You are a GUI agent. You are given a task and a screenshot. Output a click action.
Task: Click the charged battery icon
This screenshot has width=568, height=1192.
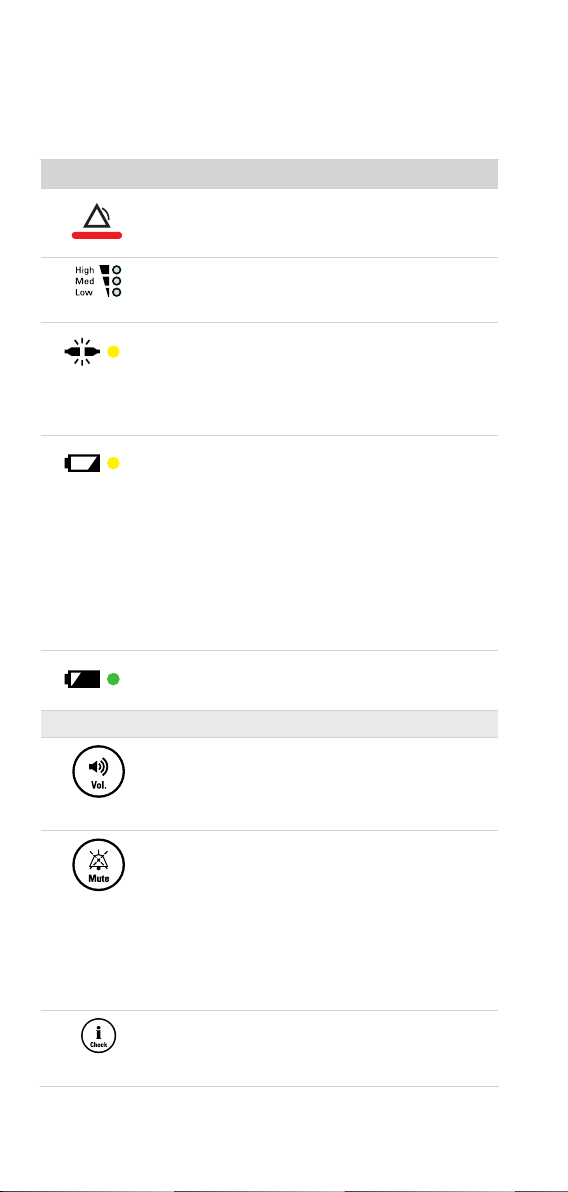82,680
